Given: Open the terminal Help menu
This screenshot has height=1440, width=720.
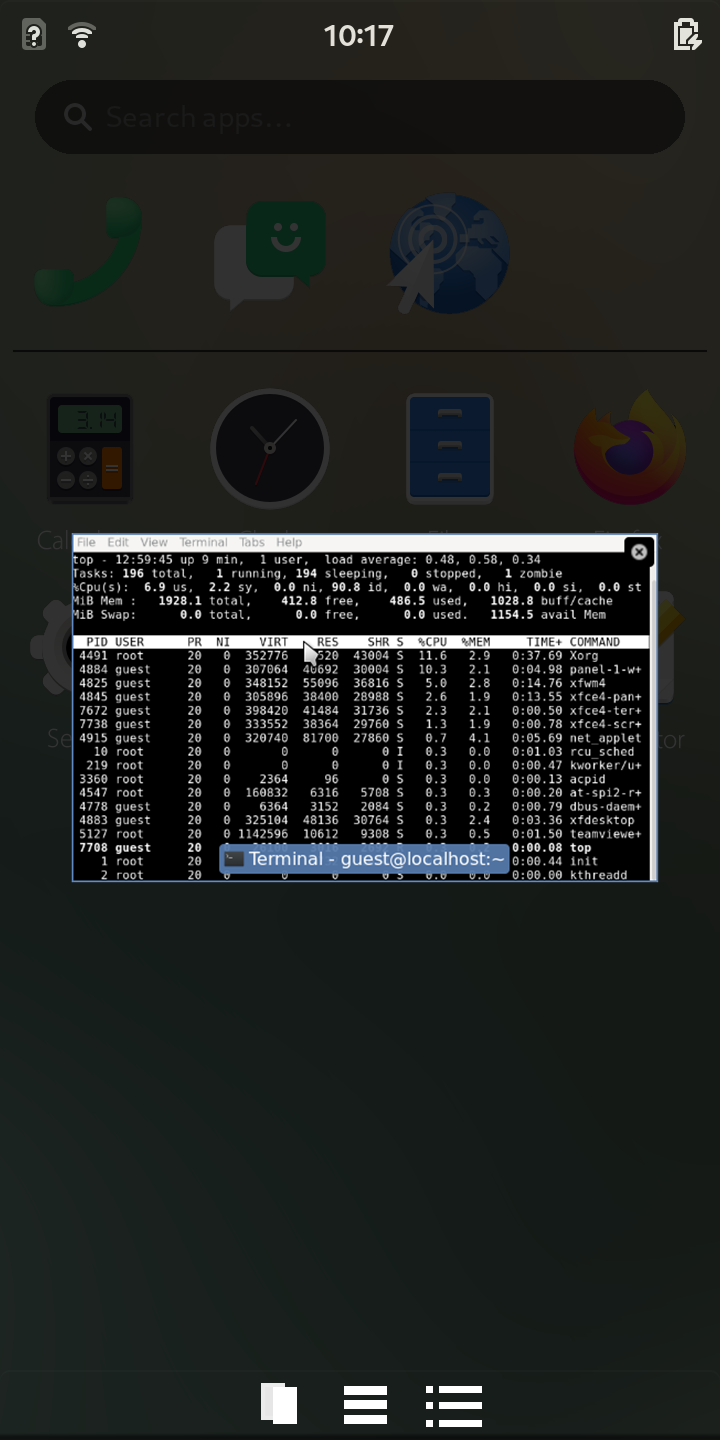Looking at the screenshot, I should [289, 542].
